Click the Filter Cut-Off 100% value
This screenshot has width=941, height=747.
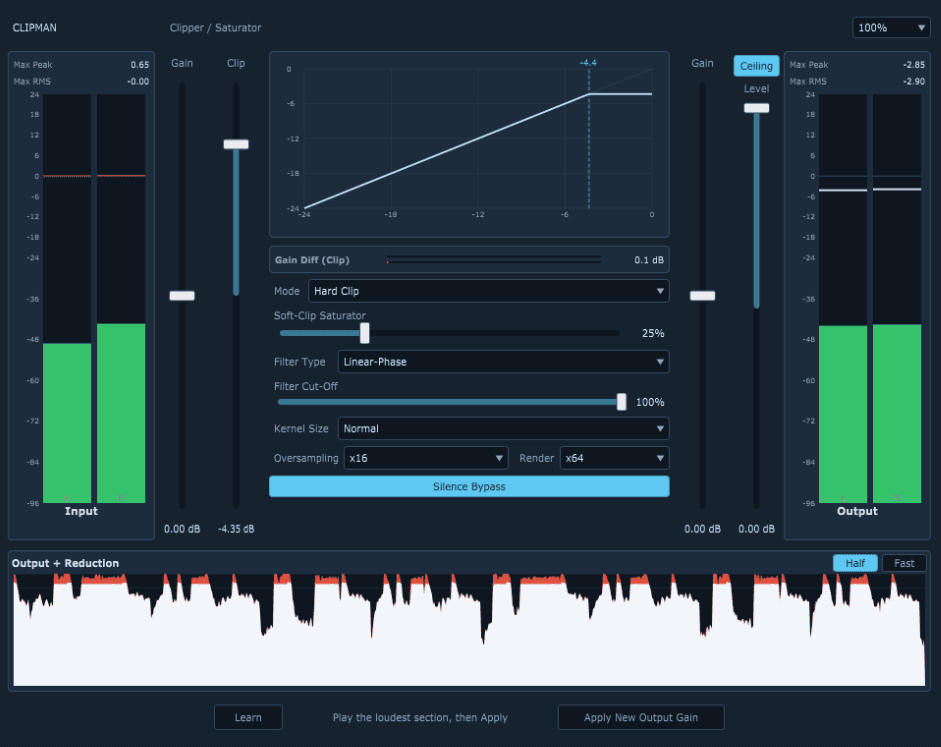click(x=650, y=402)
